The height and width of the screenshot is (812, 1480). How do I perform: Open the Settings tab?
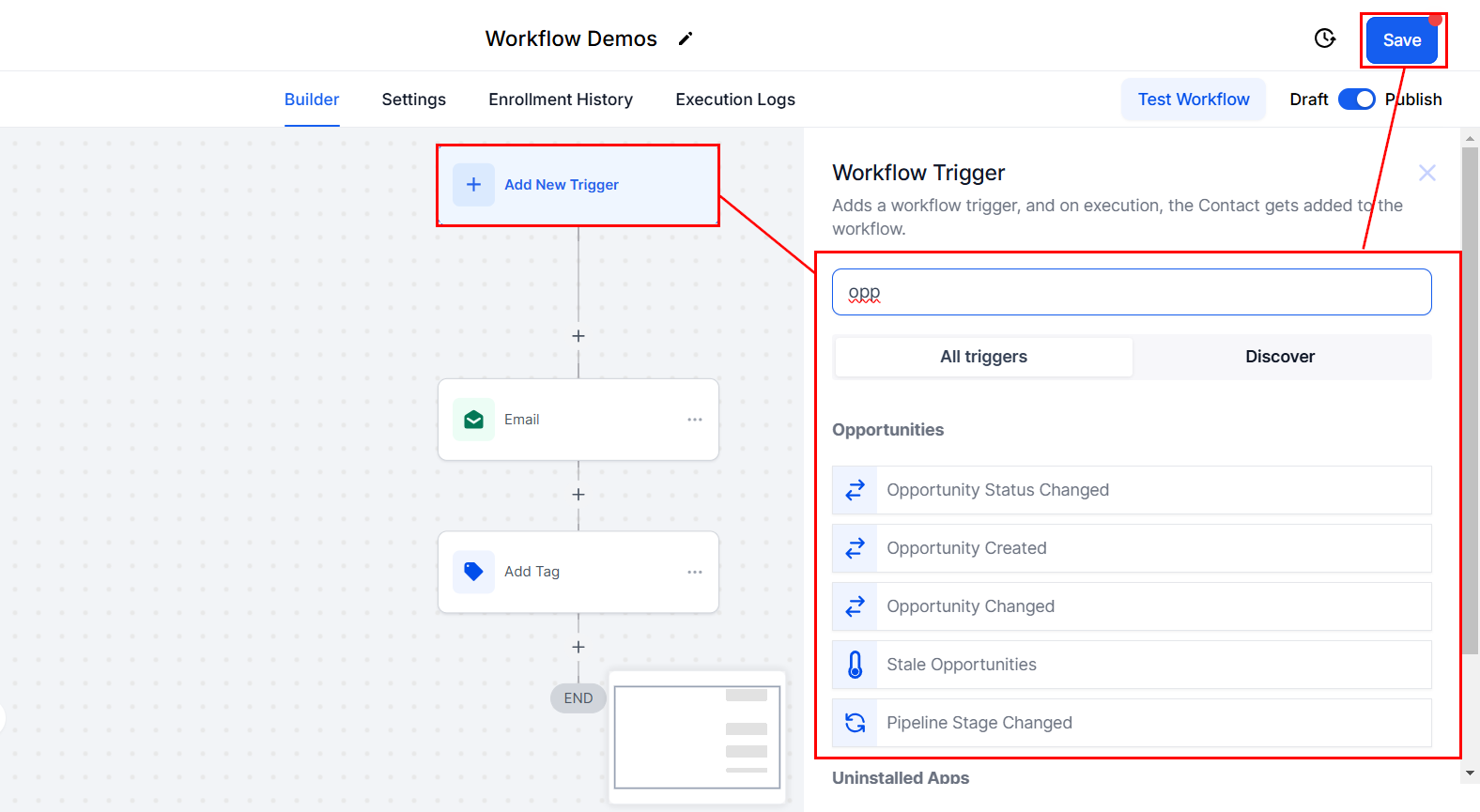pyautogui.click(x=414, y=100)
